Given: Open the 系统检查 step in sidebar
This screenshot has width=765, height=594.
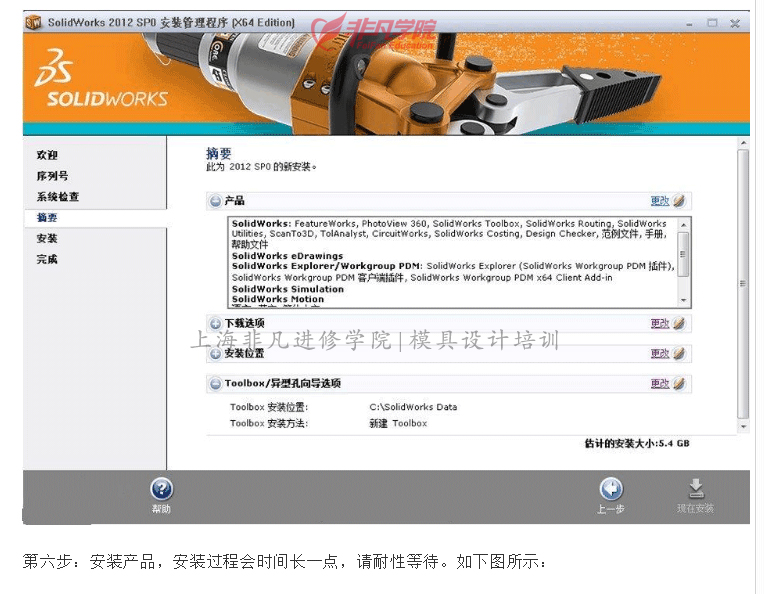Looking at the screenshot, I should pos(58,197).
